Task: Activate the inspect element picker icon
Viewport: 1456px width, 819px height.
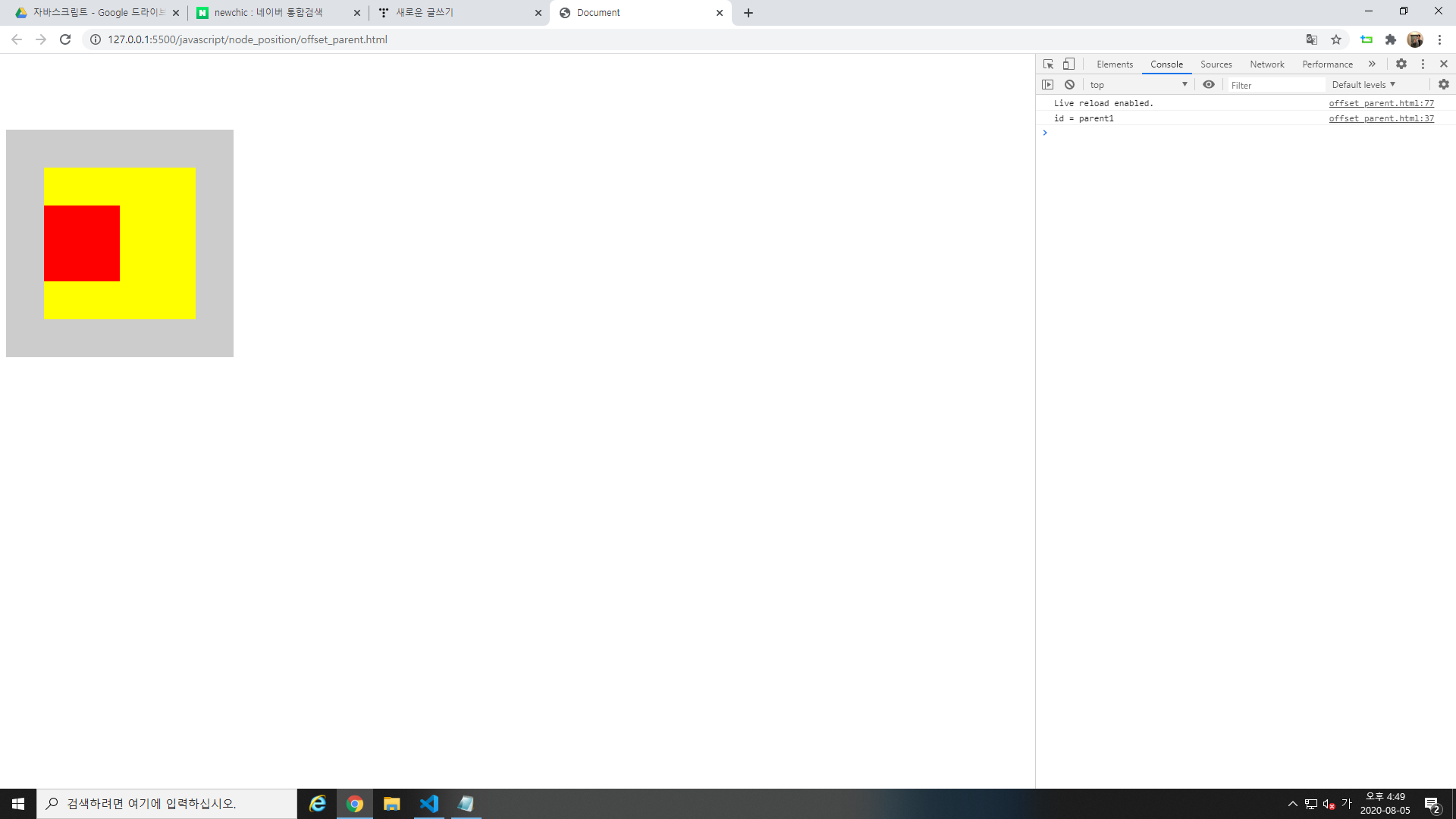Action: (1048, 64)
